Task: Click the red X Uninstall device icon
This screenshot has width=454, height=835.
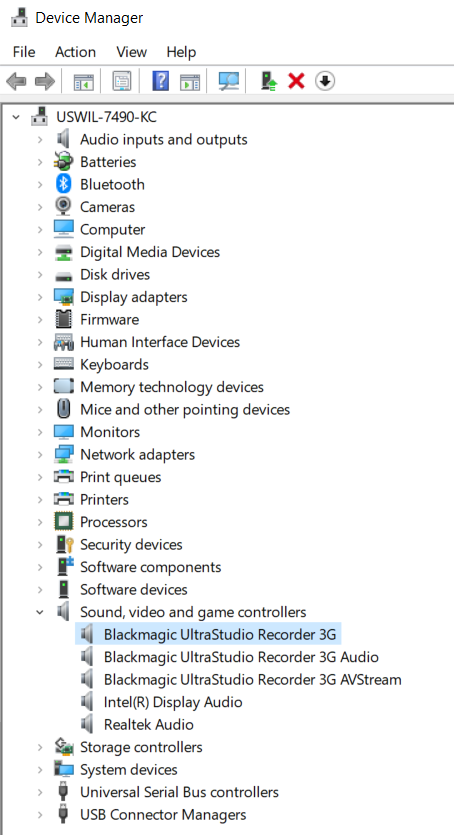Action: click(296, 81)
